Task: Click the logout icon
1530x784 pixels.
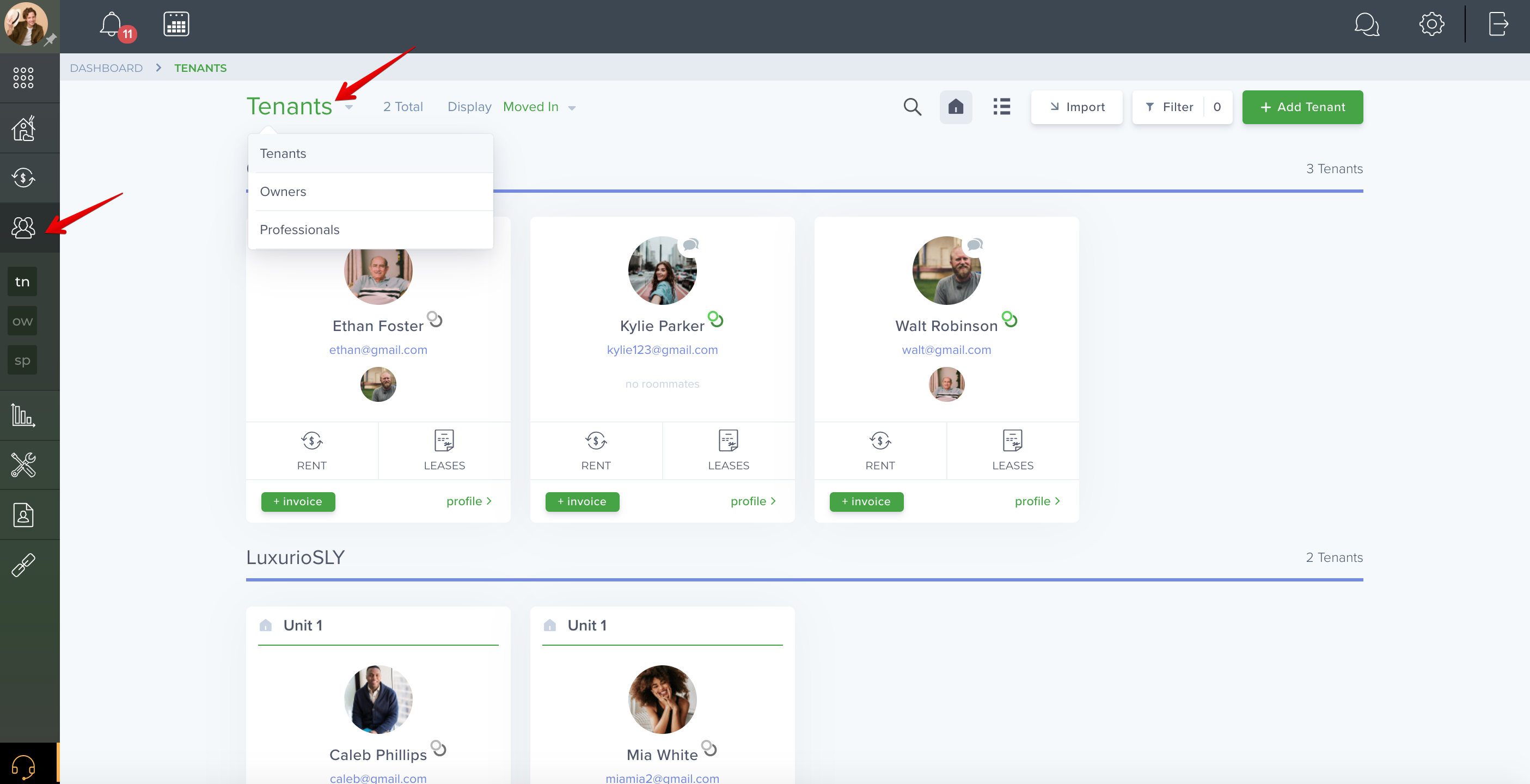Action: [x=1498, y=24]
